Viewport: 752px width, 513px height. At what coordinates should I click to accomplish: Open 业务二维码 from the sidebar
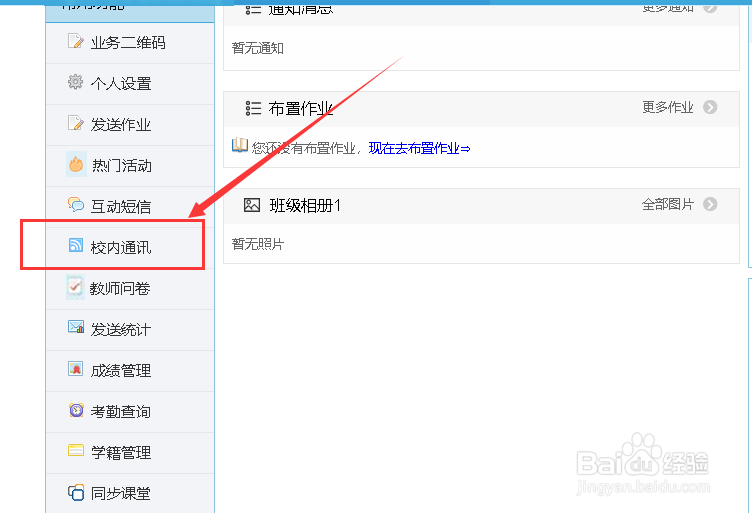pyautogui.click(x=130, y=43)
